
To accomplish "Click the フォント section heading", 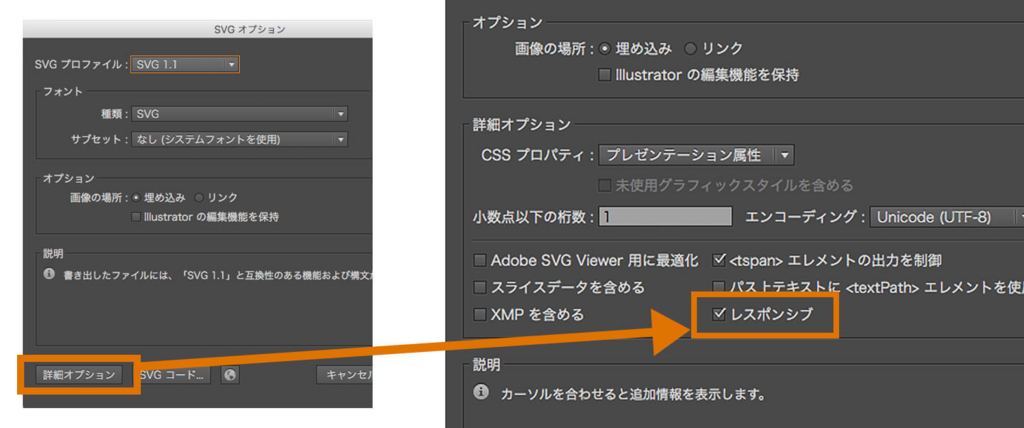I will point(63,91).
